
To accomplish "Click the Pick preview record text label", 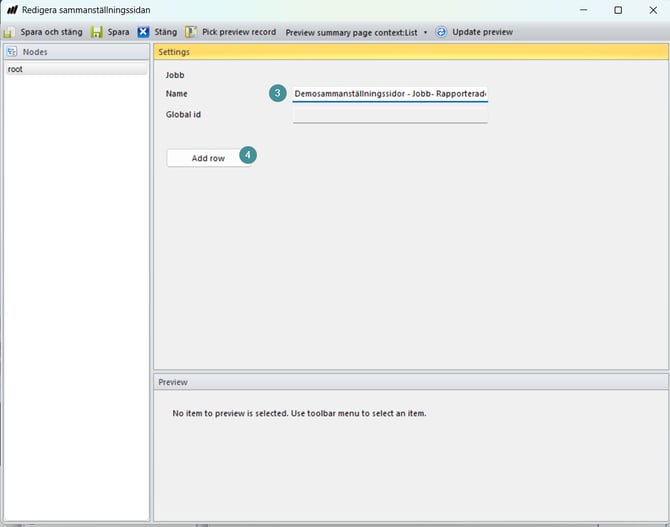I will [239, 32].
